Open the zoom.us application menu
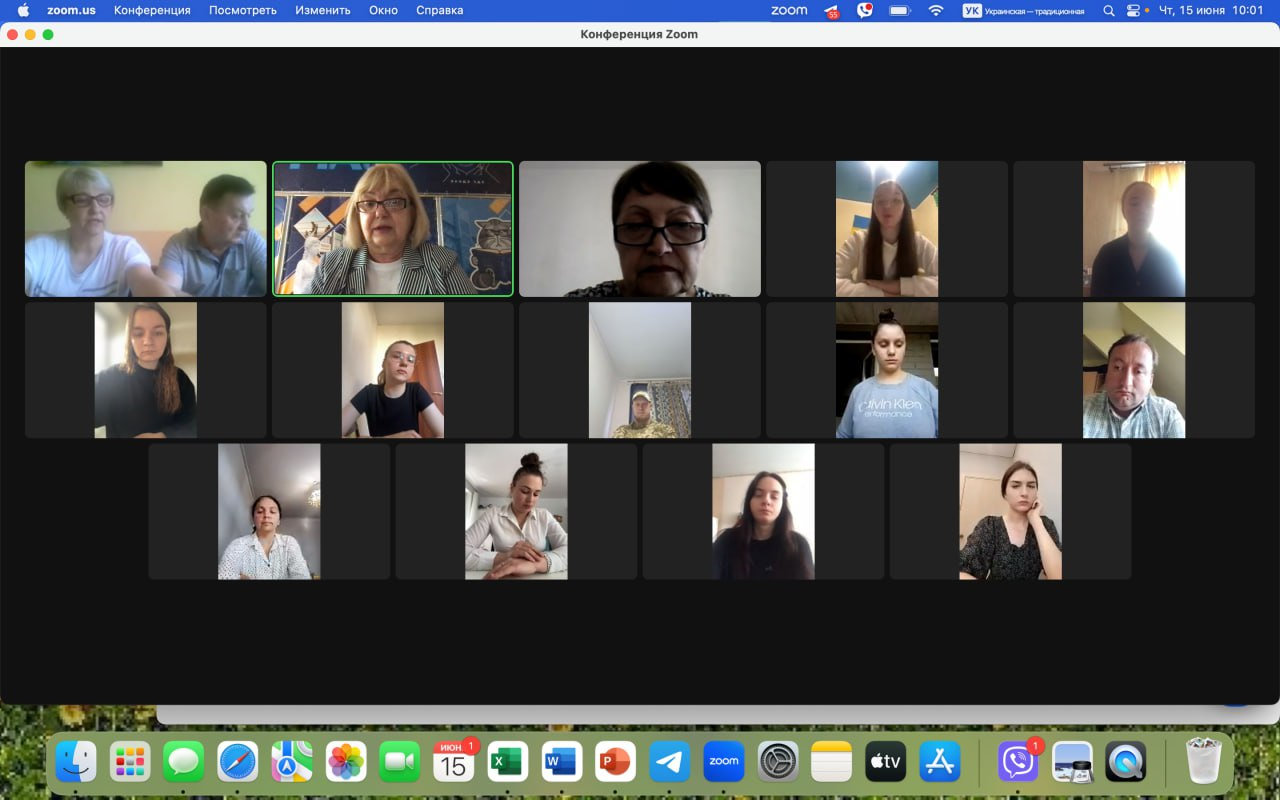This screenshot has width=1280, height=800. 70,10
